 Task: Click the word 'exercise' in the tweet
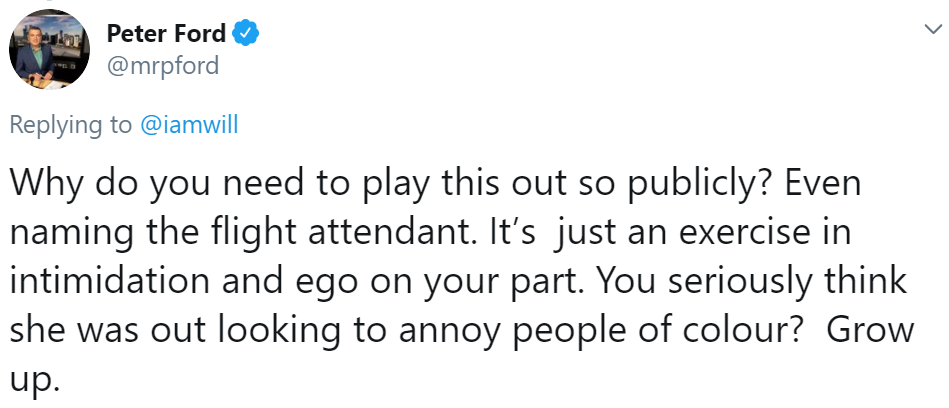pyautogui.click(x=743, y=232)
